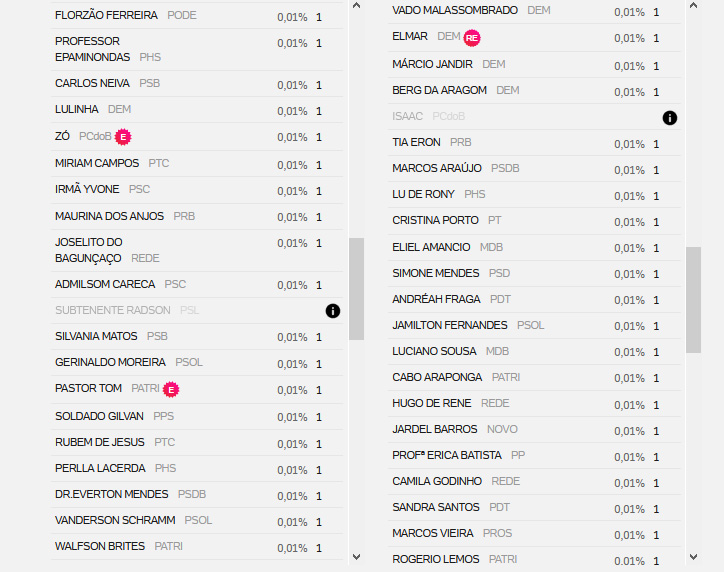The height and width of the screenshot is (572, 724).
Task: Click the info icon beside SUBTENENTE RADSON
Action: click(332, 311)
